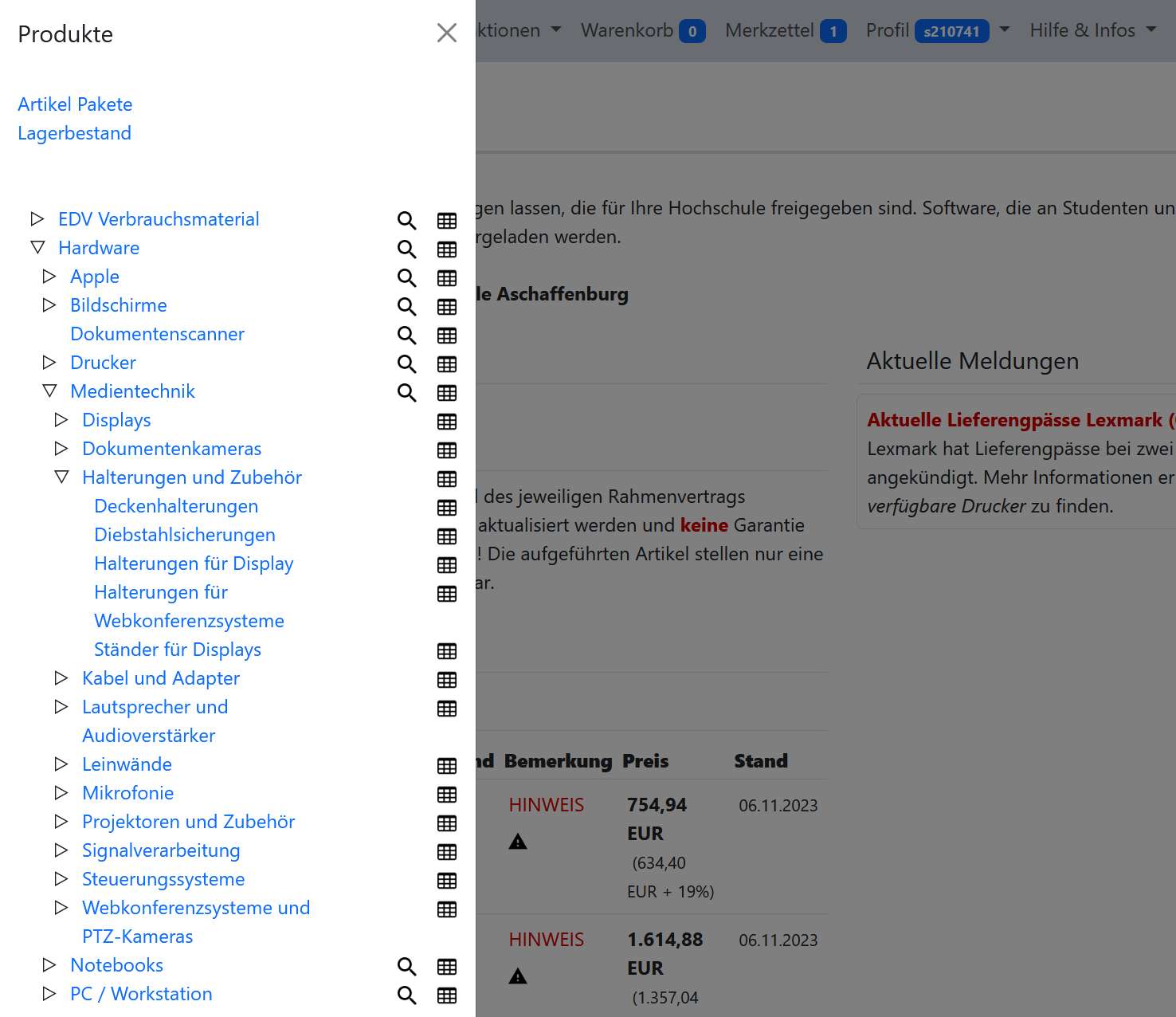This screenshot has height=1017, width=1176.
Task: Collapse the Medientechnik subcategory
Action: point(49,391)
